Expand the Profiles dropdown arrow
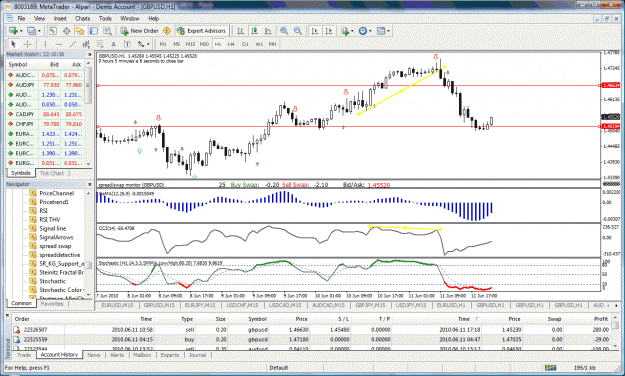625x376 pixels. pyautogui.click(x=39, y=31)
